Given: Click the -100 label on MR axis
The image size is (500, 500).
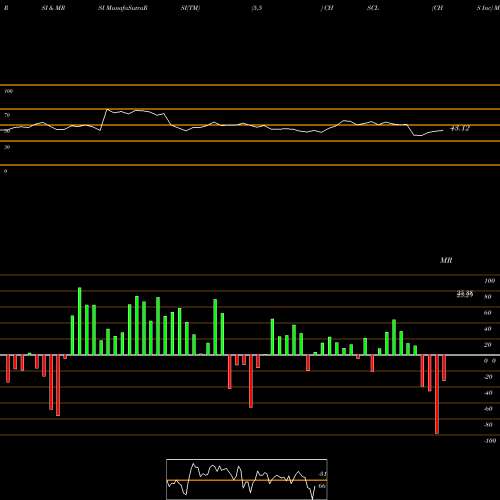Looking at the screenshot, I should pyautogui.click(x=489, y=441).
